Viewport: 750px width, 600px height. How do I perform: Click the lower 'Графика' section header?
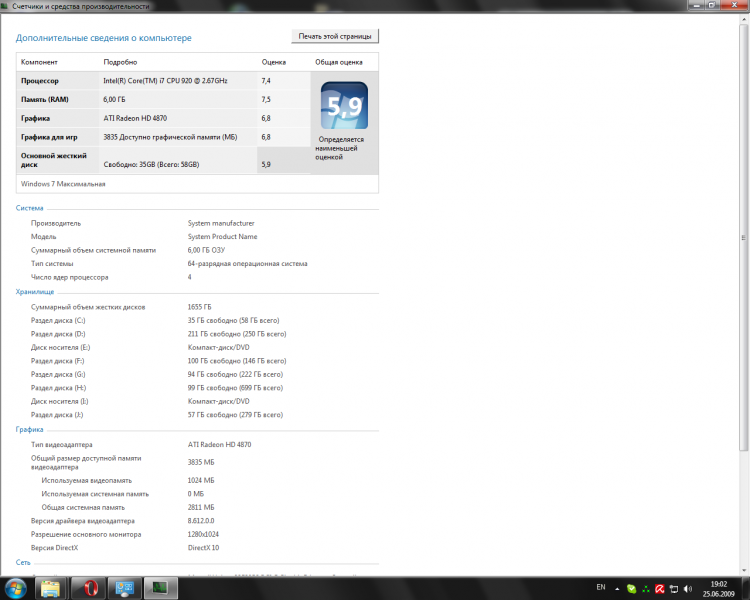point(29,430)
